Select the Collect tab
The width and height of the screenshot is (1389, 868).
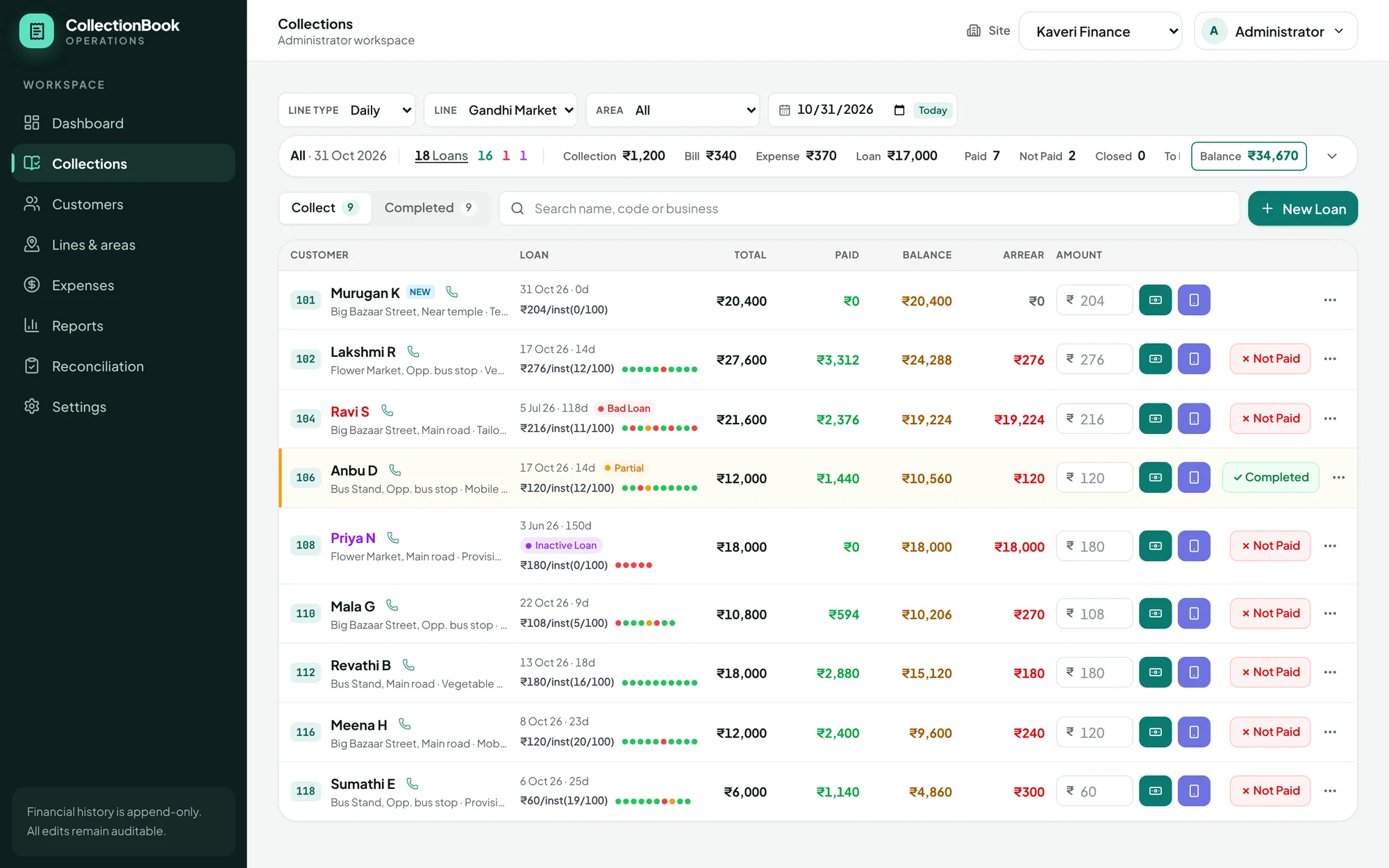click(x=325, y=208)
